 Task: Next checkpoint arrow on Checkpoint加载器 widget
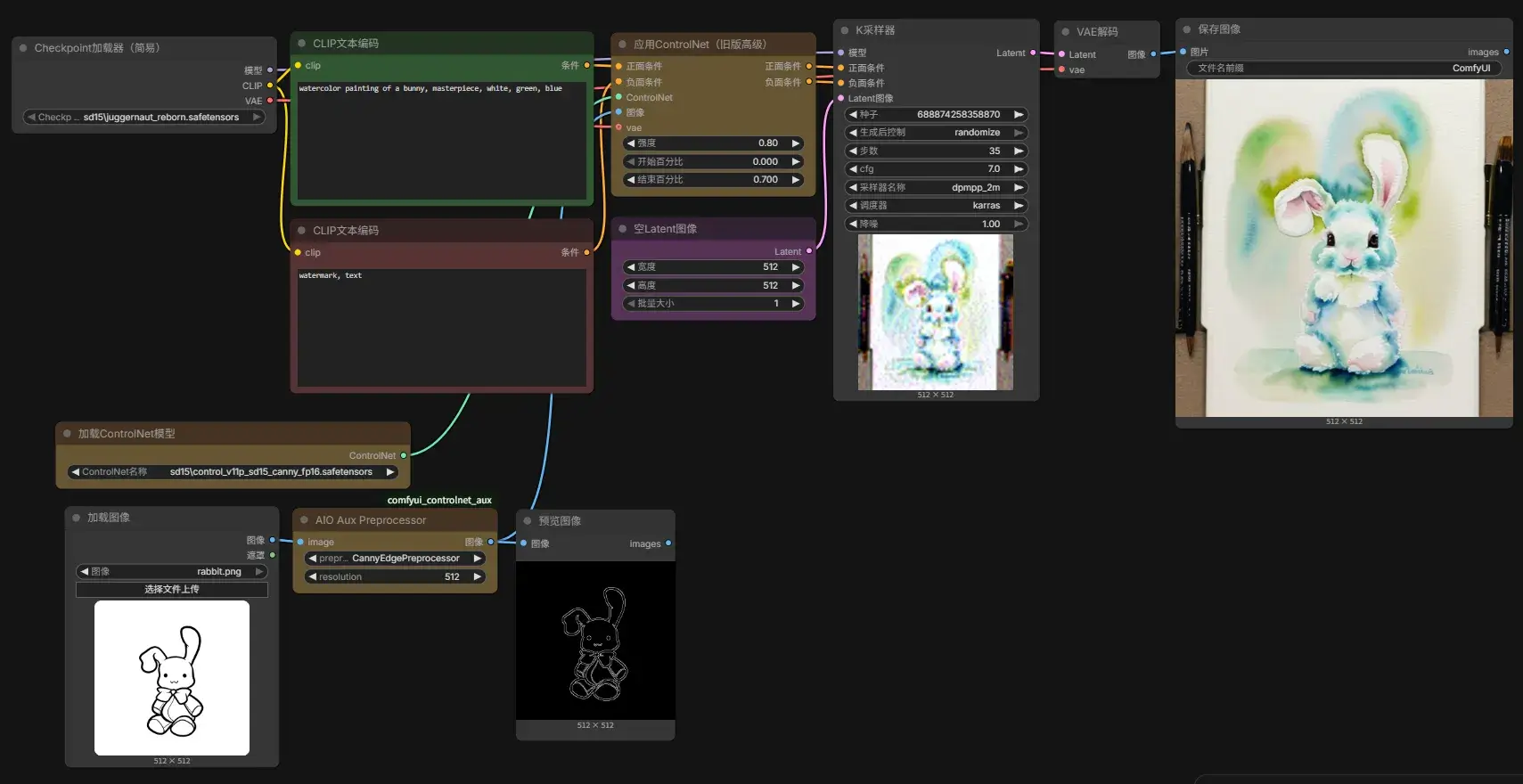pos(257,118)
